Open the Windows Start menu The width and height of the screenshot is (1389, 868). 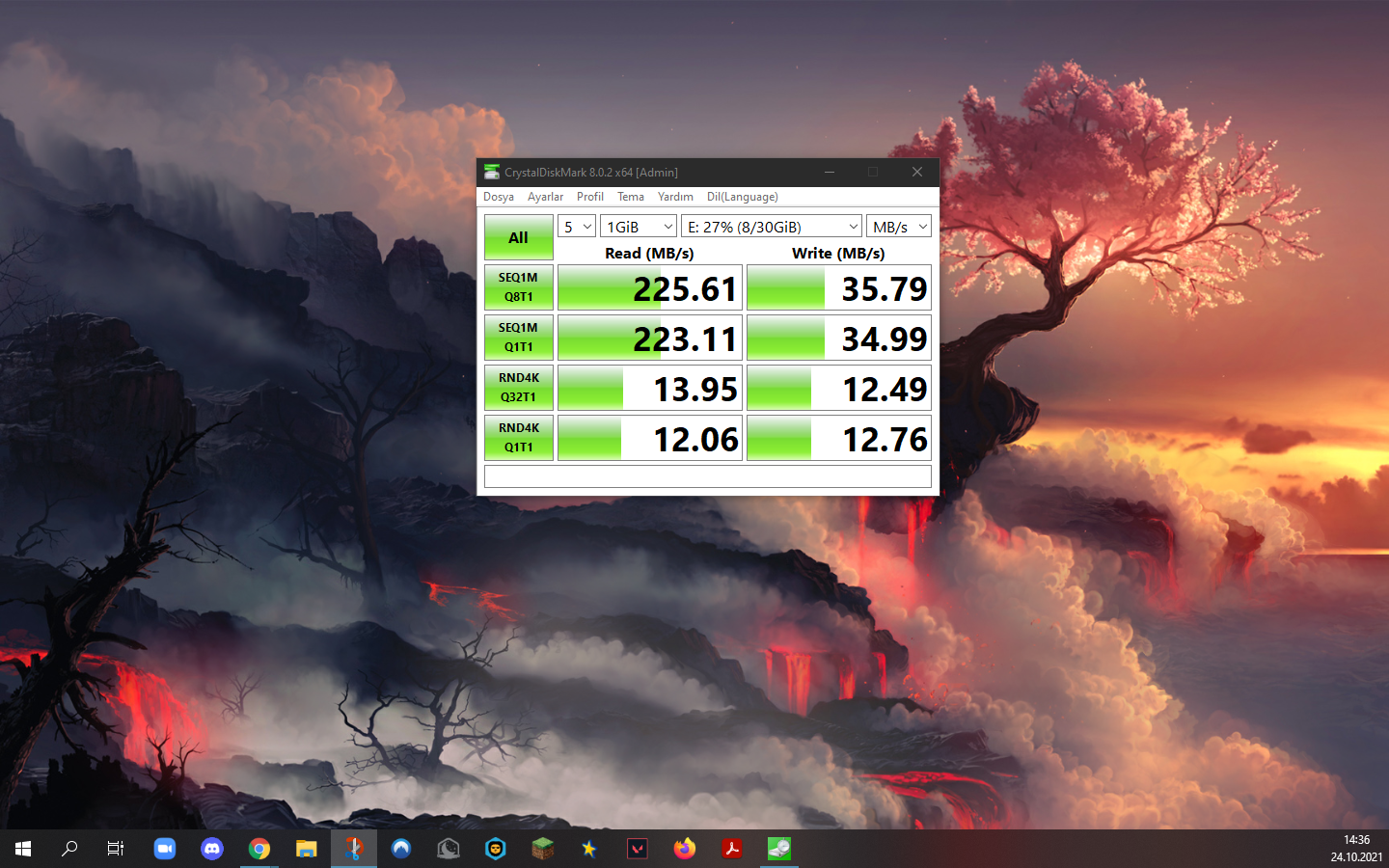pyautogui.click(x=23, y=849)
